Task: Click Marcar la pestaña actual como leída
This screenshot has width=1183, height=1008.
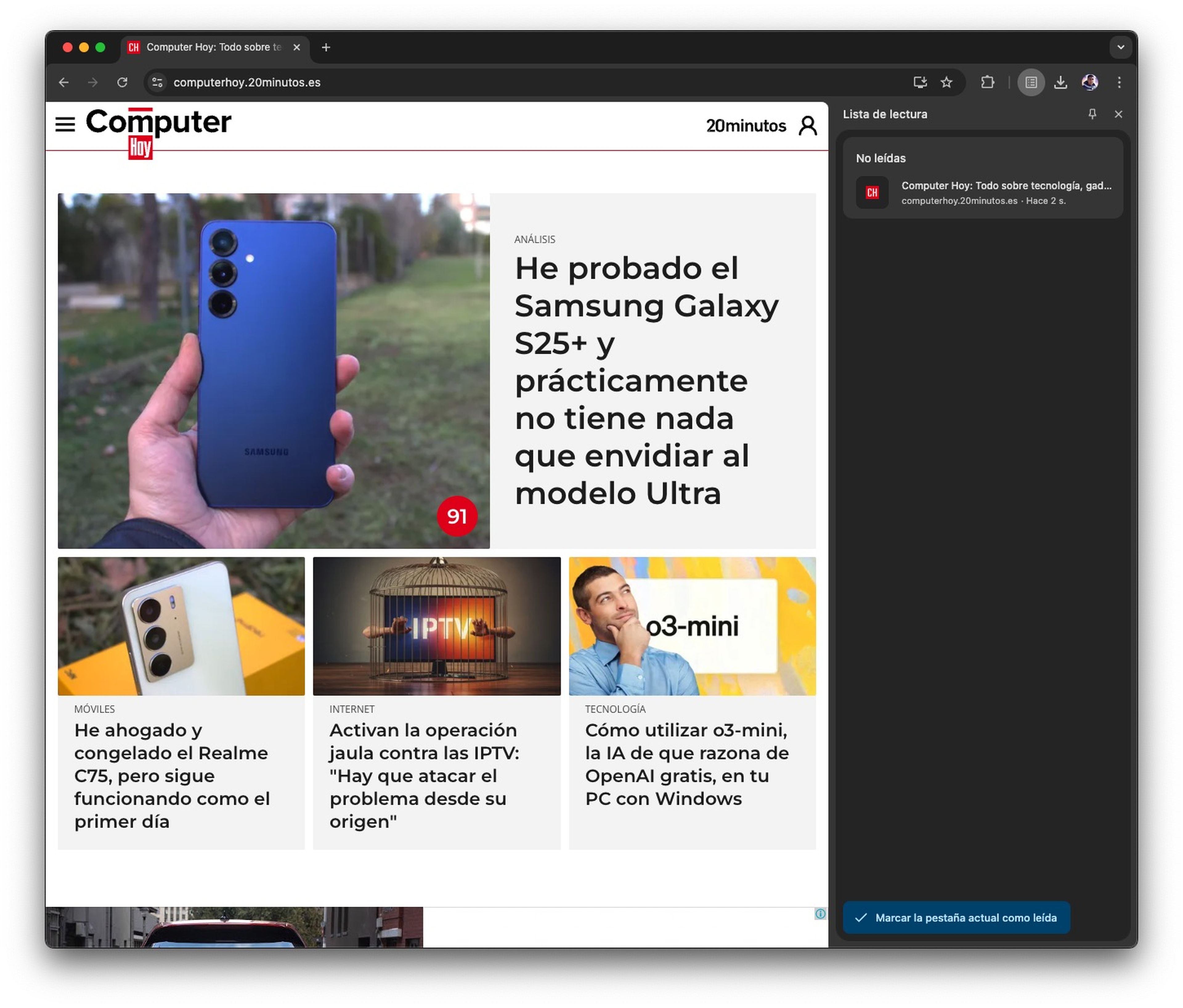Action: [956, 917]
